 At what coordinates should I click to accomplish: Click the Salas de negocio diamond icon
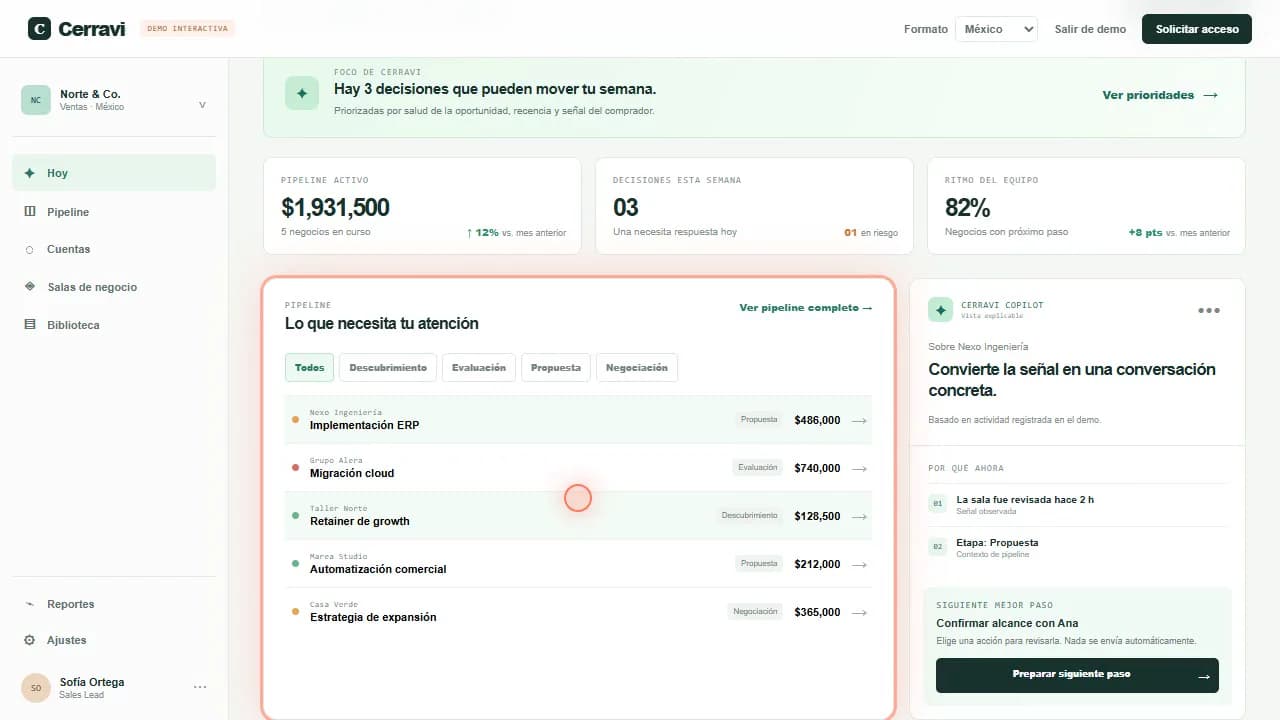(30, 287)
